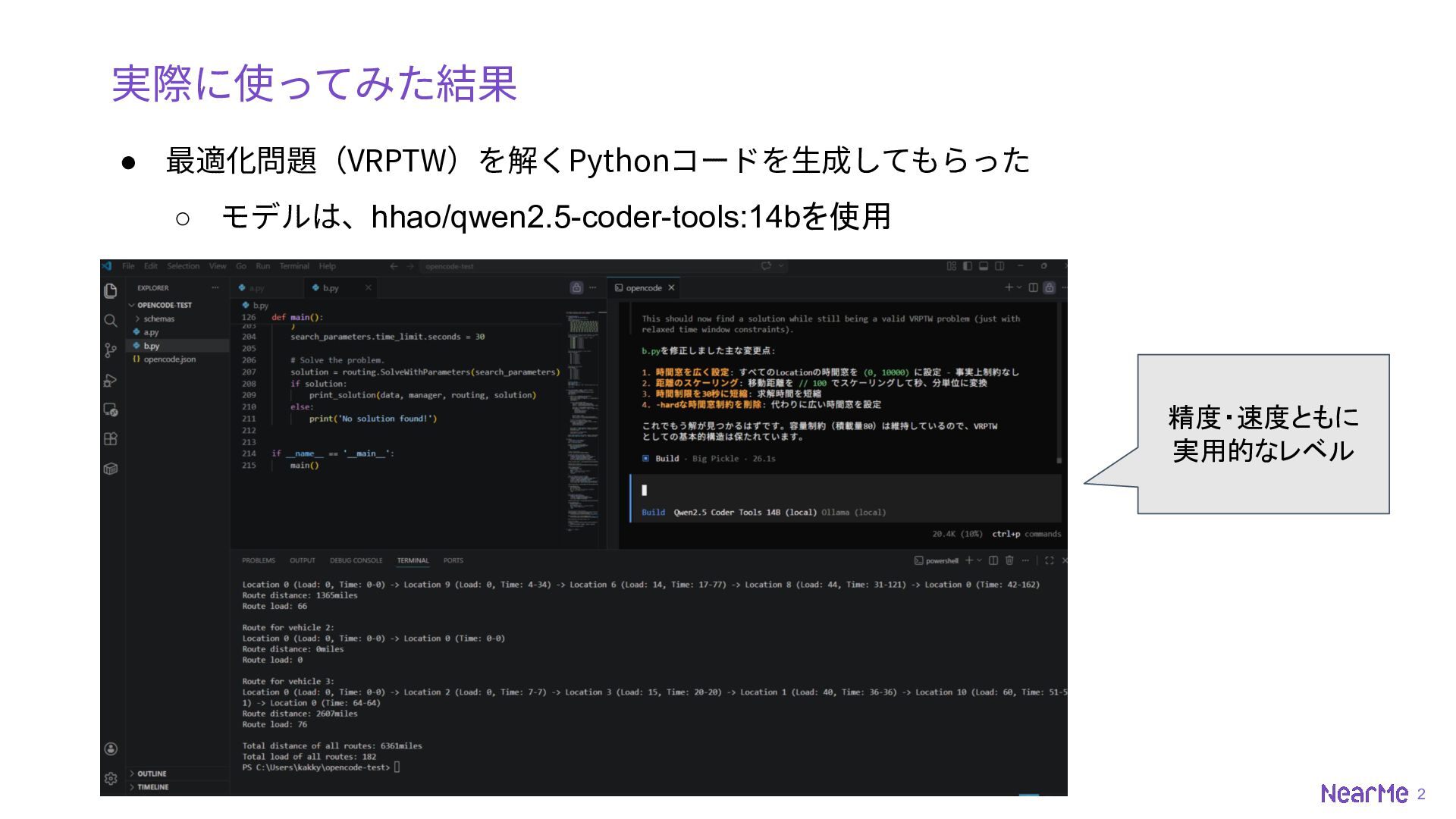Open the Extensions view icon
The width and height of the screenshot is (1456, 819).
111,439
